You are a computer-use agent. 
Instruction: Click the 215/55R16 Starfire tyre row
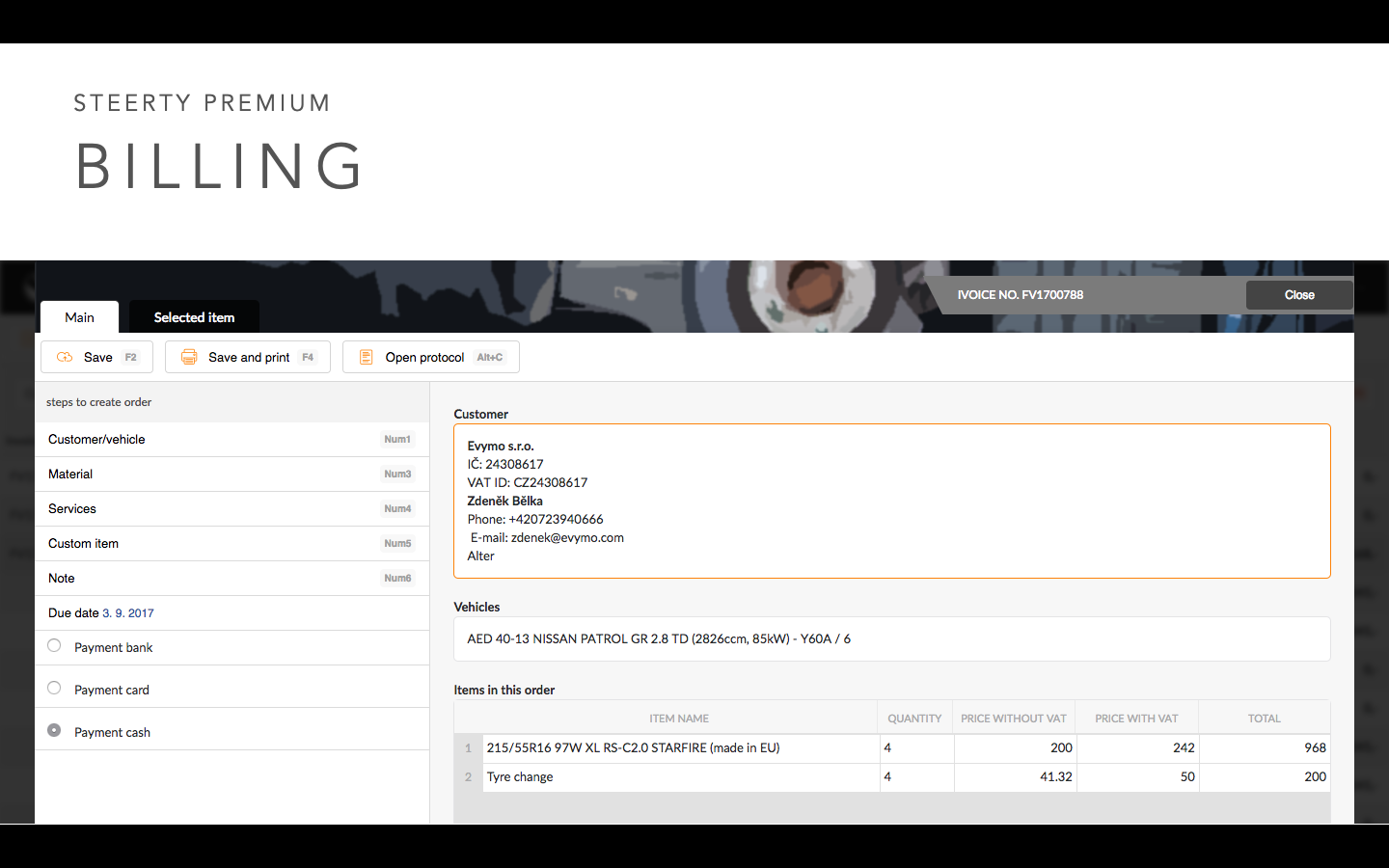pyautogui.click(x=892, y=748)
